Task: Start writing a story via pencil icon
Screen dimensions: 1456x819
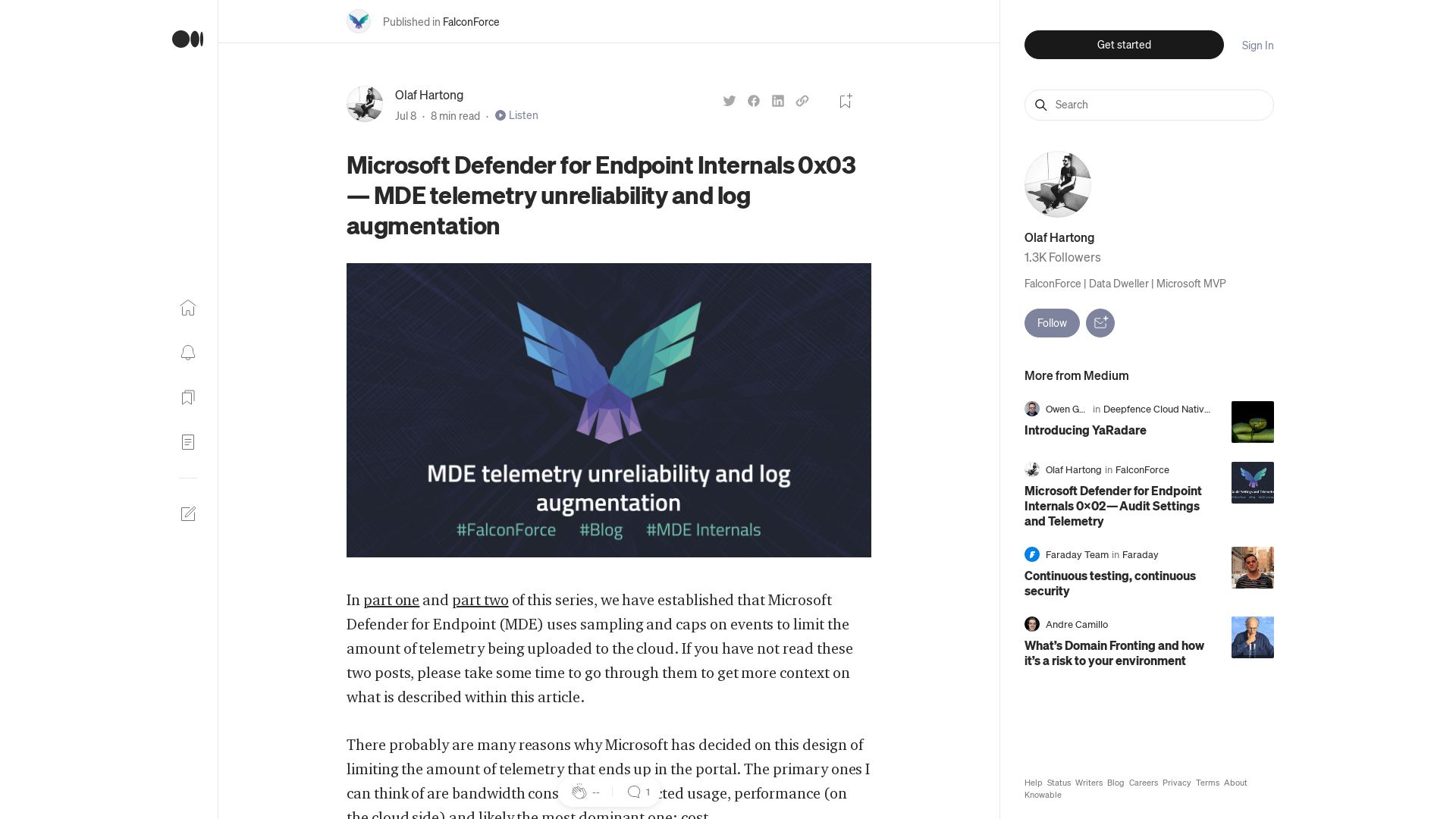Action: (188, 513)
